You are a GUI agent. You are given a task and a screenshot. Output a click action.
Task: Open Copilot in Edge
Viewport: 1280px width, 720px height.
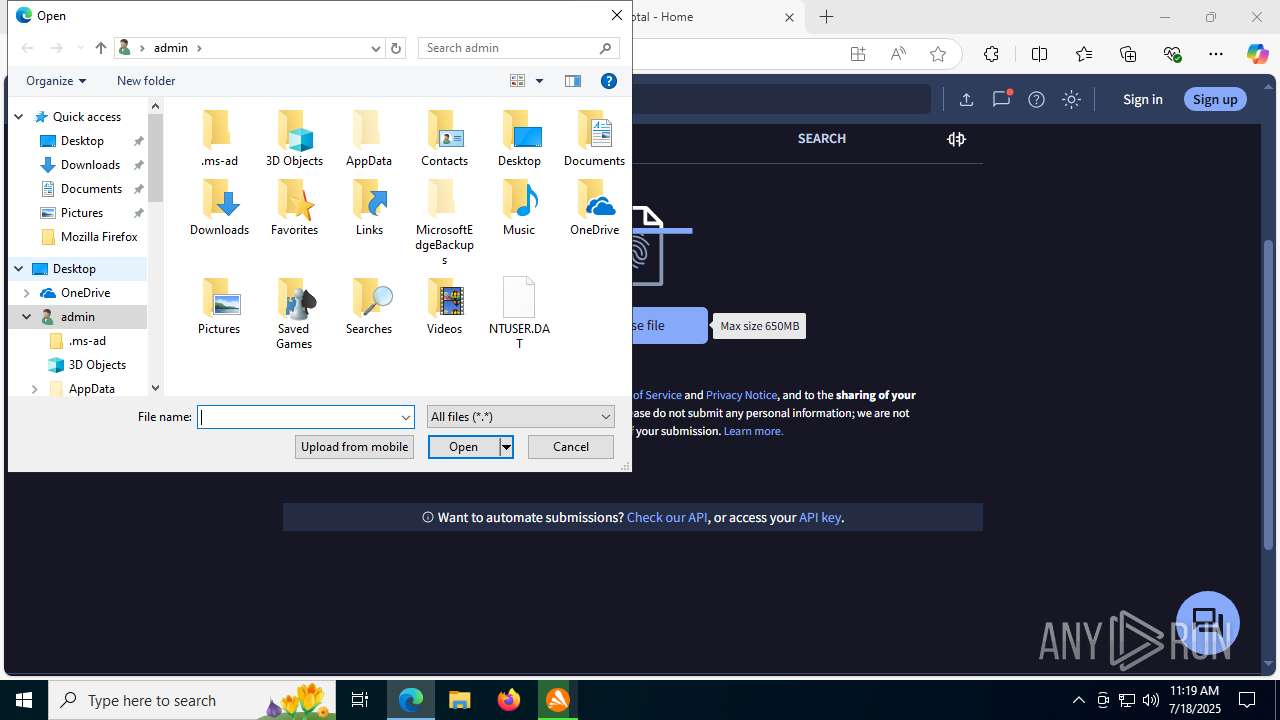(1257, 54)
